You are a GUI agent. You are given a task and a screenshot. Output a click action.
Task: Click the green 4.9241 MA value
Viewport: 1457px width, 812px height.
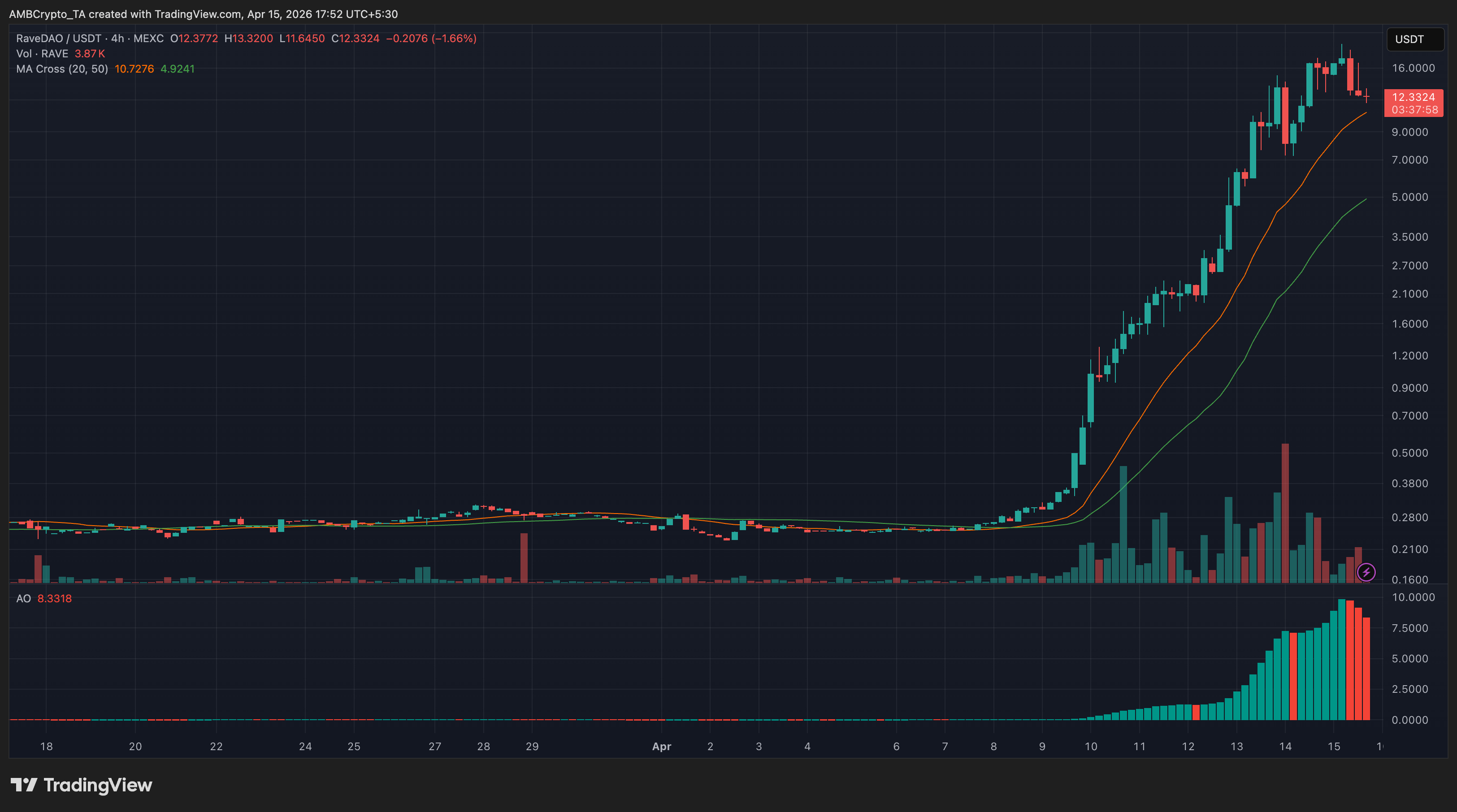(x=178, y=69)
